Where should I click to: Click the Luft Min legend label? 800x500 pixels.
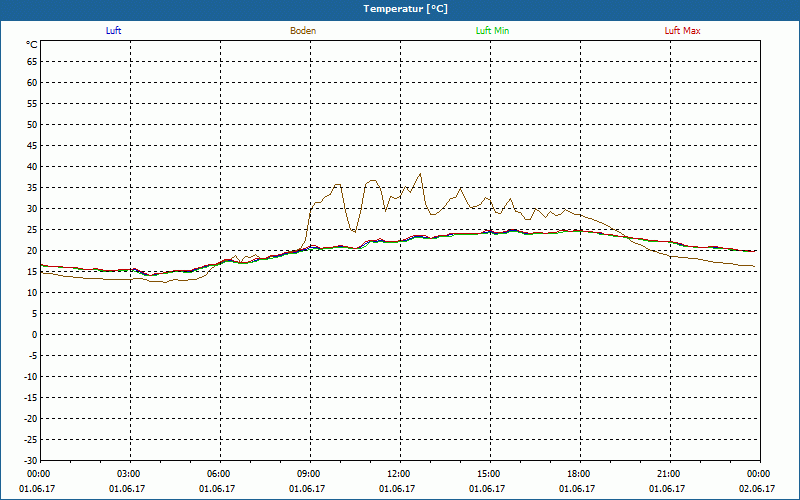(x=492, y=31)
